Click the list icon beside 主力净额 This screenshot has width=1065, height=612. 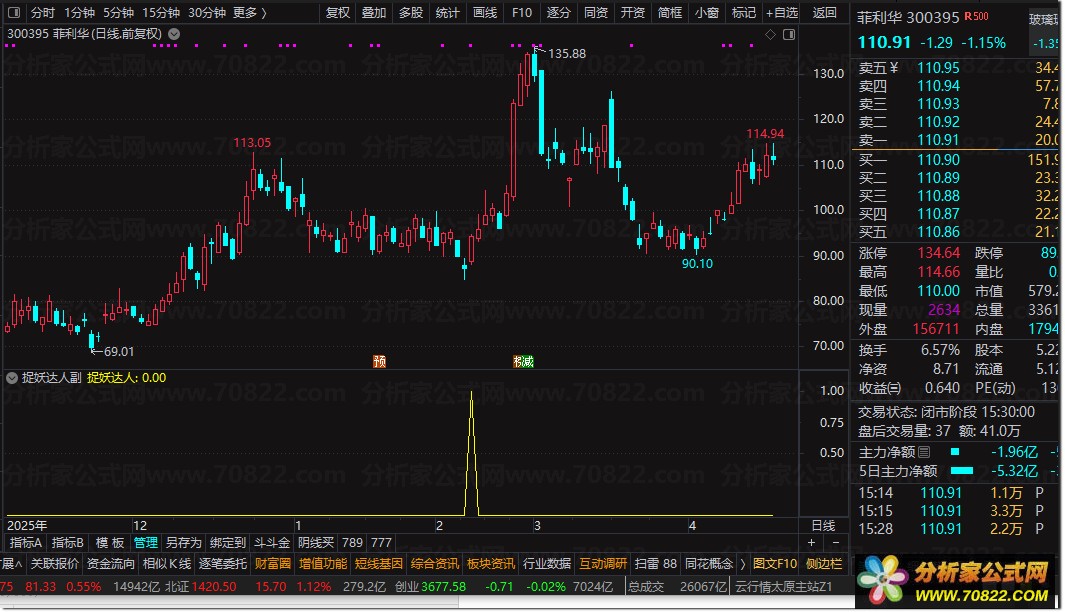coord(924,452)
